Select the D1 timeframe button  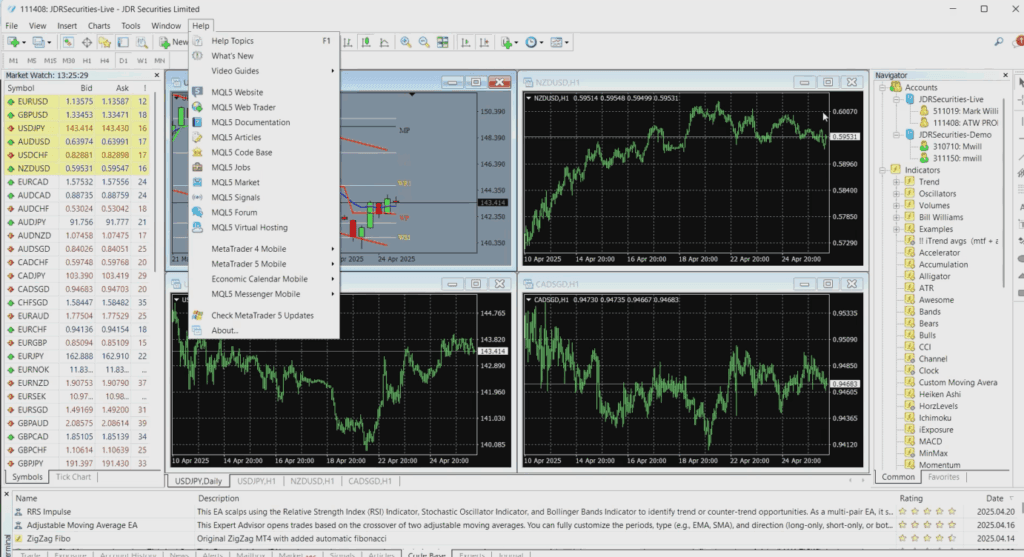point(123,61)
